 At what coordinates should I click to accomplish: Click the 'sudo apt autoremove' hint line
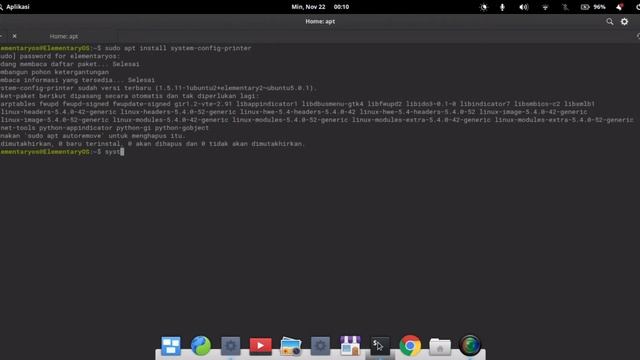[x=93, y=136]
